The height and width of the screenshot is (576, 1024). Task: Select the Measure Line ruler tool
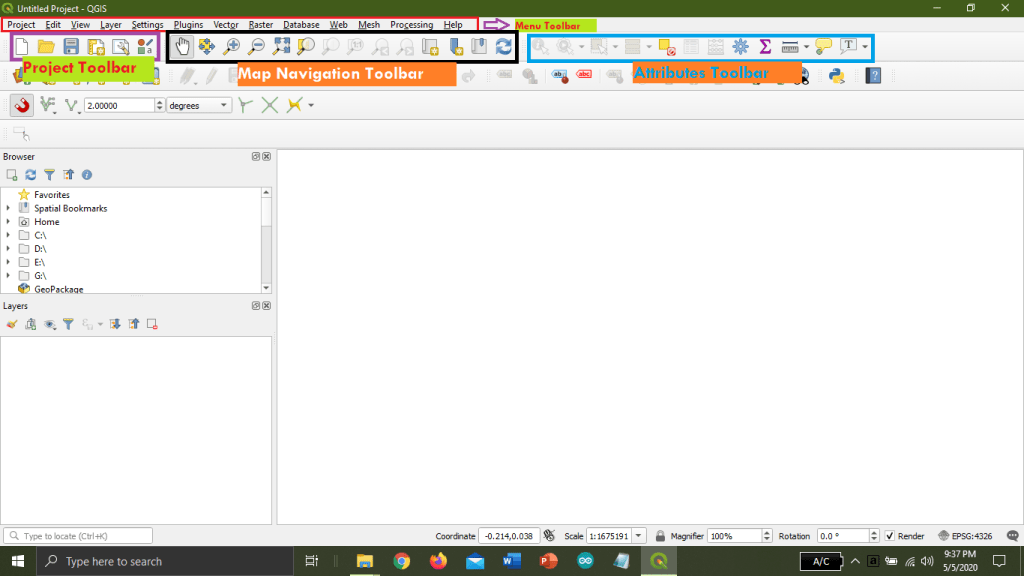[790, 47]
